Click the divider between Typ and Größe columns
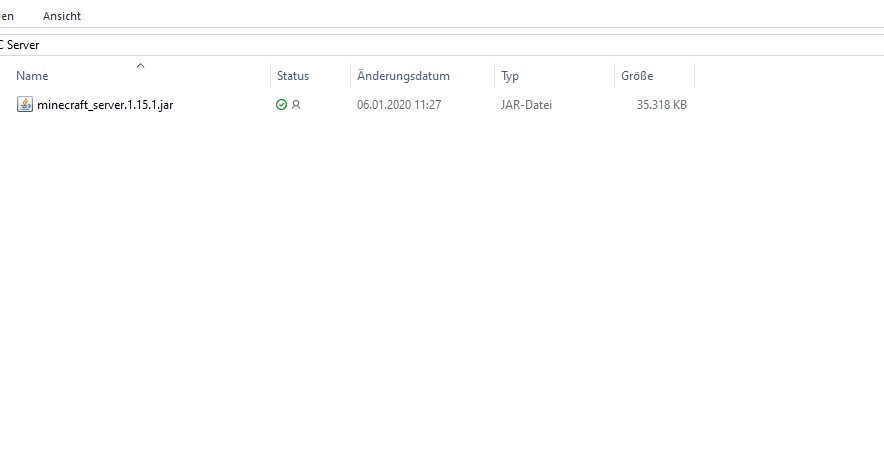The image size is (884, 466). click(x=614, y=76)
